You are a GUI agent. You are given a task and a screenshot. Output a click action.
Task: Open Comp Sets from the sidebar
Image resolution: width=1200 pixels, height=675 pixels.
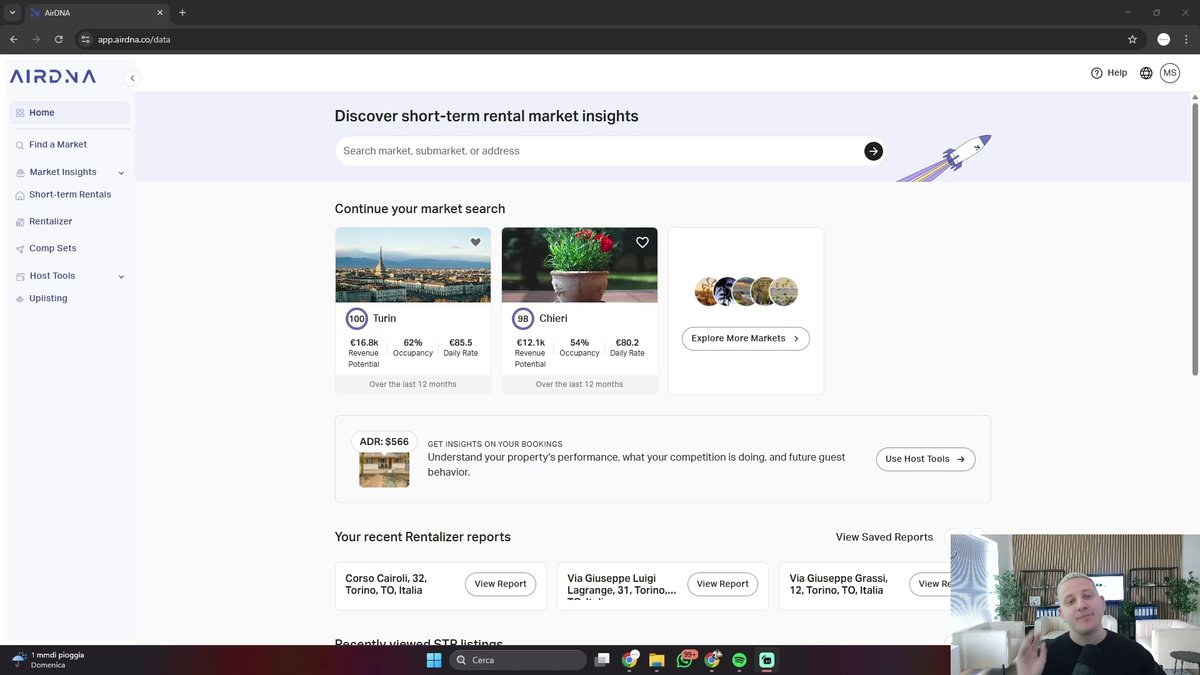coord(52,248)
